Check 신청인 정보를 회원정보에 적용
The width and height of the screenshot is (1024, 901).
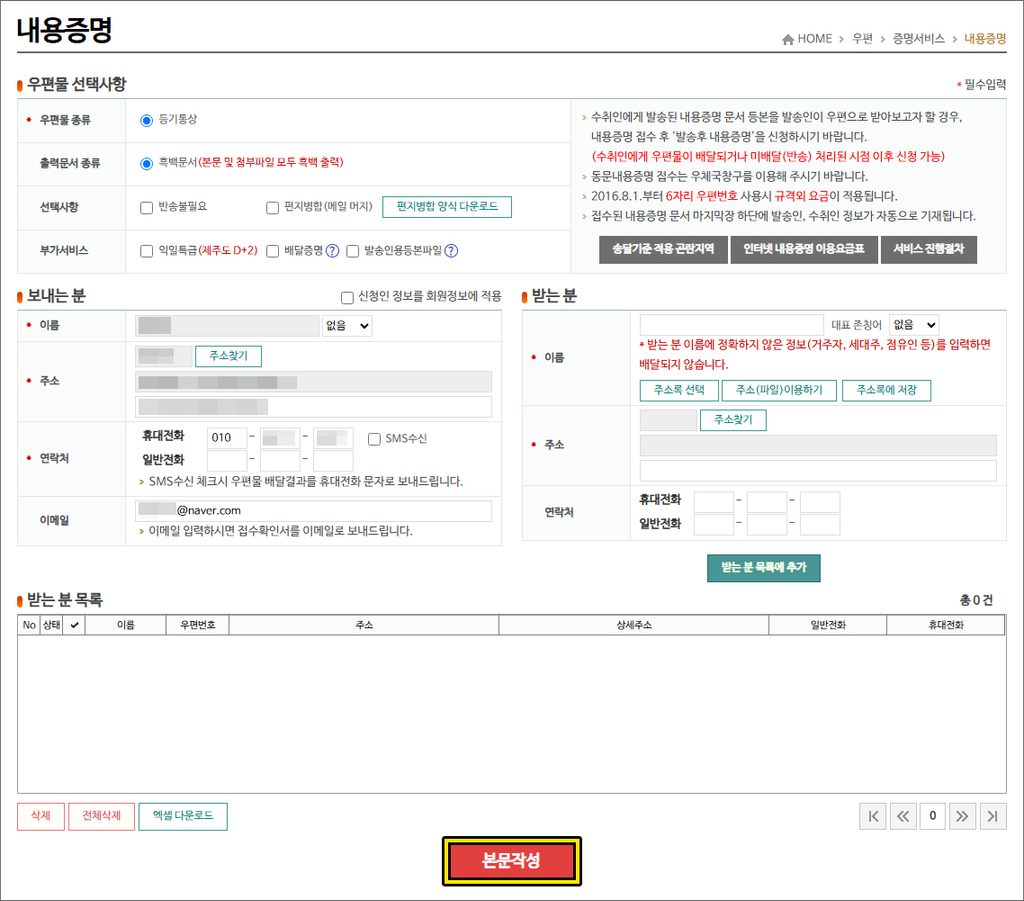point(347,298)
